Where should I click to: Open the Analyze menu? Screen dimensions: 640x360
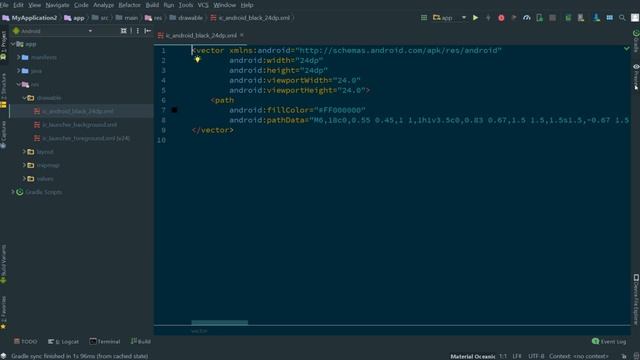pyautogui.click(x=103, y=5)
